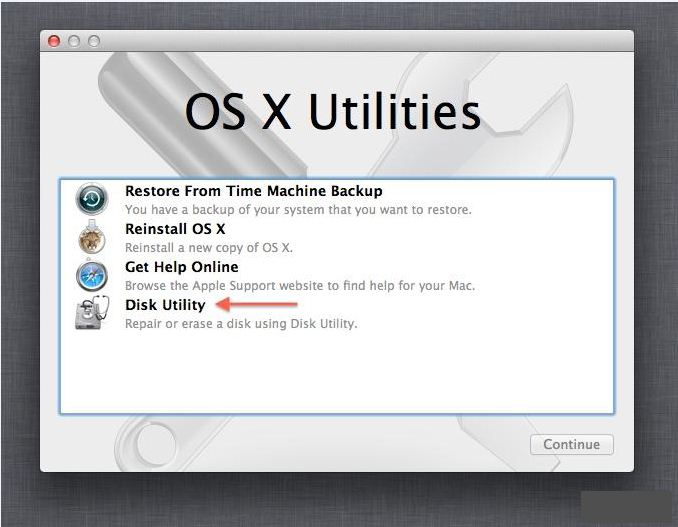Viewport: 678px width, 527px height.
Task: Click the grayed-out zoom window button
Action: pos(94,41)
